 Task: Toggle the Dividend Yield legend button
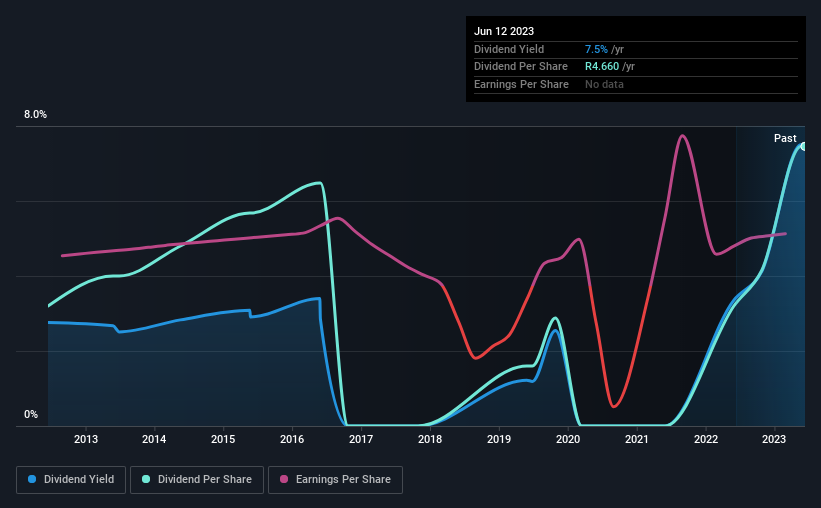(x=71, y=480)
